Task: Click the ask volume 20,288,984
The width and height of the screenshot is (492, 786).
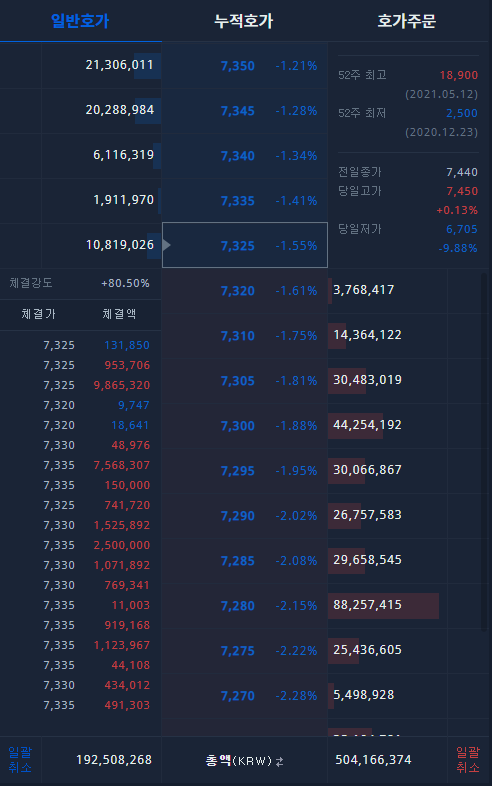Action: click(x=119, y=110)
